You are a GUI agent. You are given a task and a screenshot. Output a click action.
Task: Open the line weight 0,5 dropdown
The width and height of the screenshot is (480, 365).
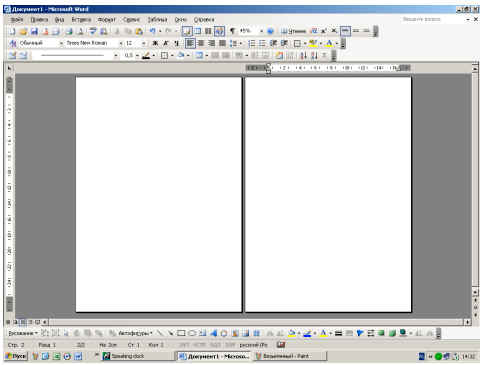(137, 55)
